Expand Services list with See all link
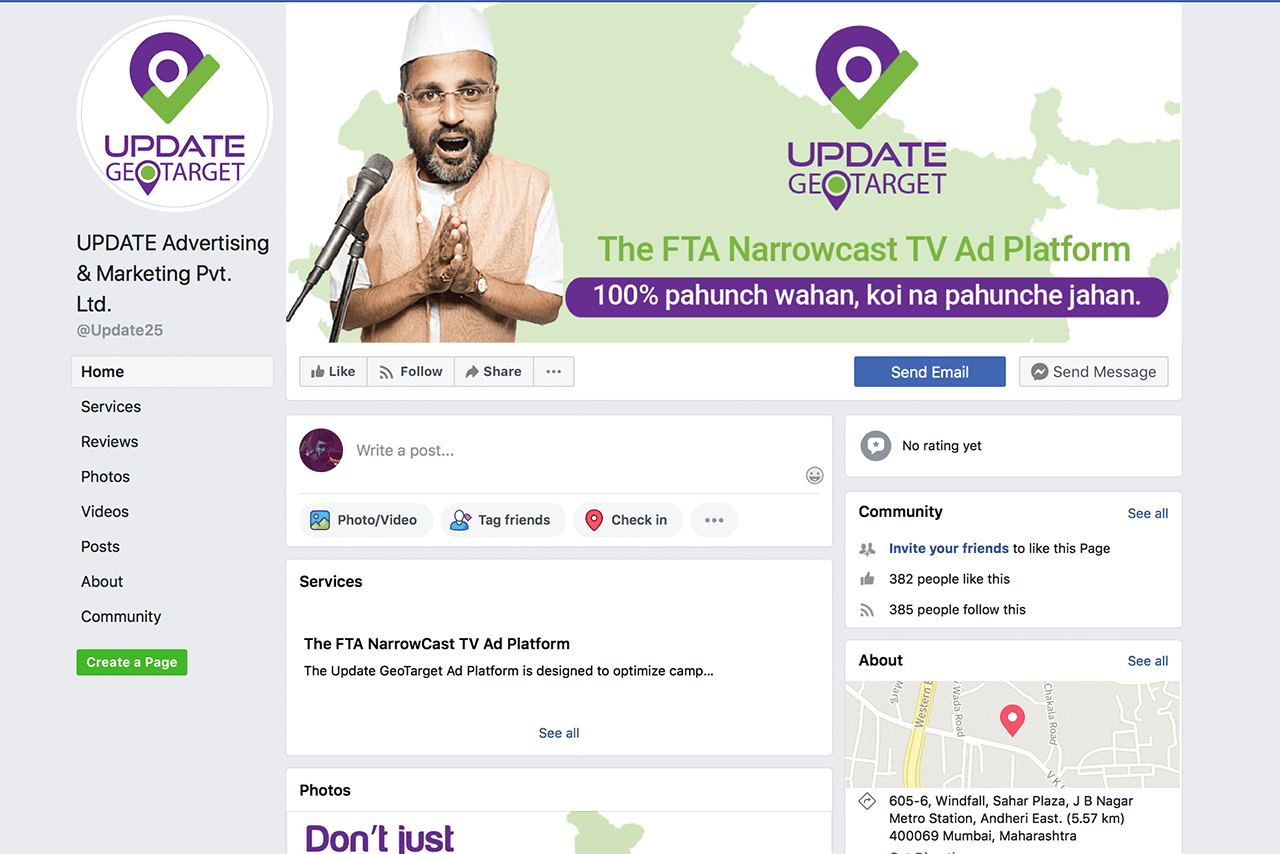The image size is (1280, 854). pos(559,733)
